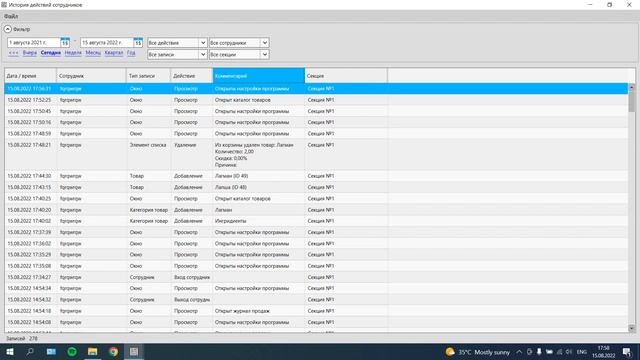Image resolution: width=640 pixels, height=360 pixels.
Task: Open the volume tray icon
Action: tap(569, 352)
